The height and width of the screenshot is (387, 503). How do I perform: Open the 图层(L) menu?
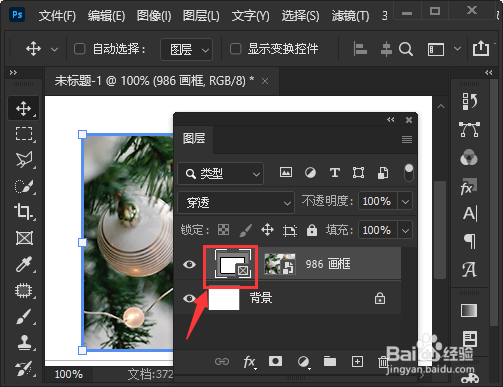[201, 16]
